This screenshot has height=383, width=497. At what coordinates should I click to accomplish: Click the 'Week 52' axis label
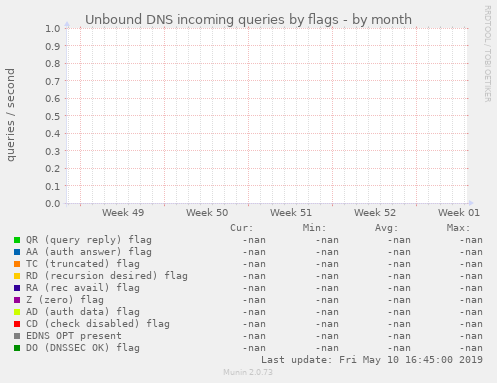(375, 213)
